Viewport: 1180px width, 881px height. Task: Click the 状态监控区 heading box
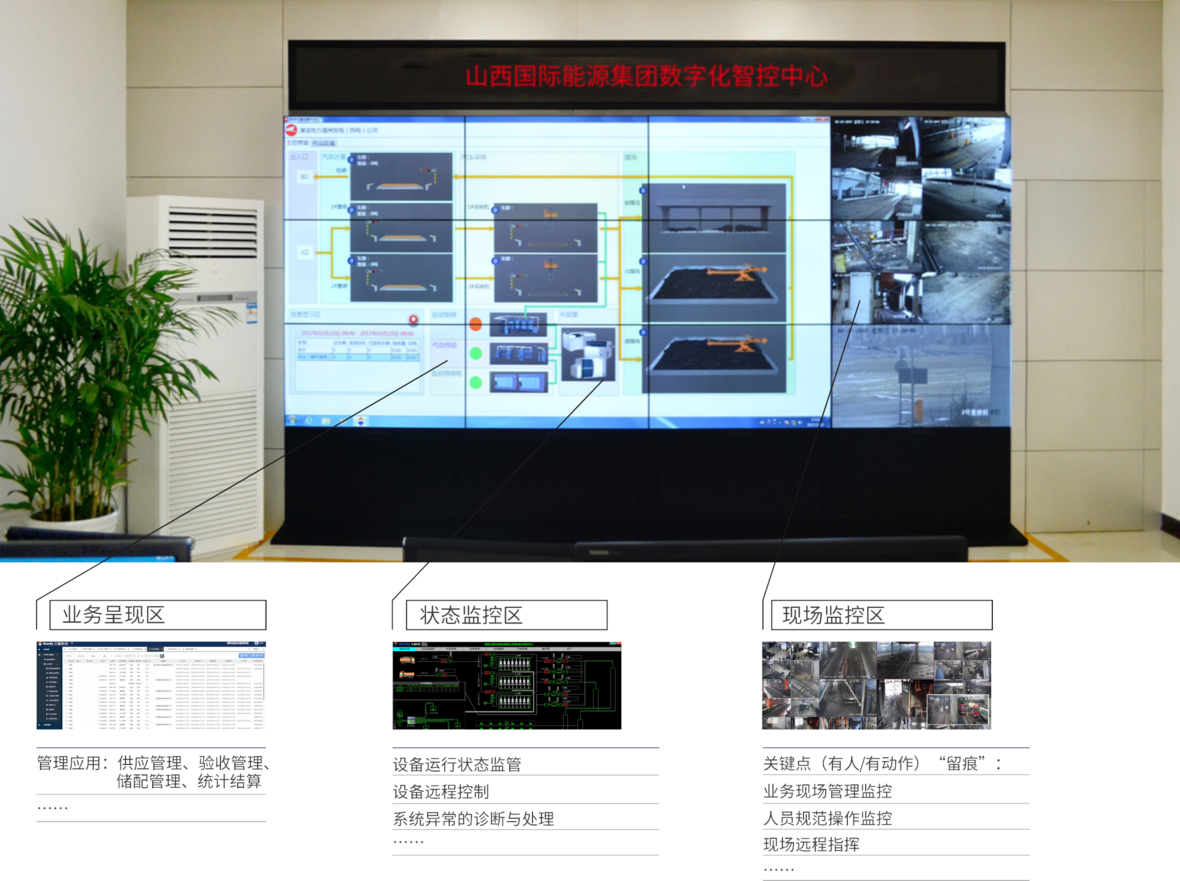(x=506, y=615)
